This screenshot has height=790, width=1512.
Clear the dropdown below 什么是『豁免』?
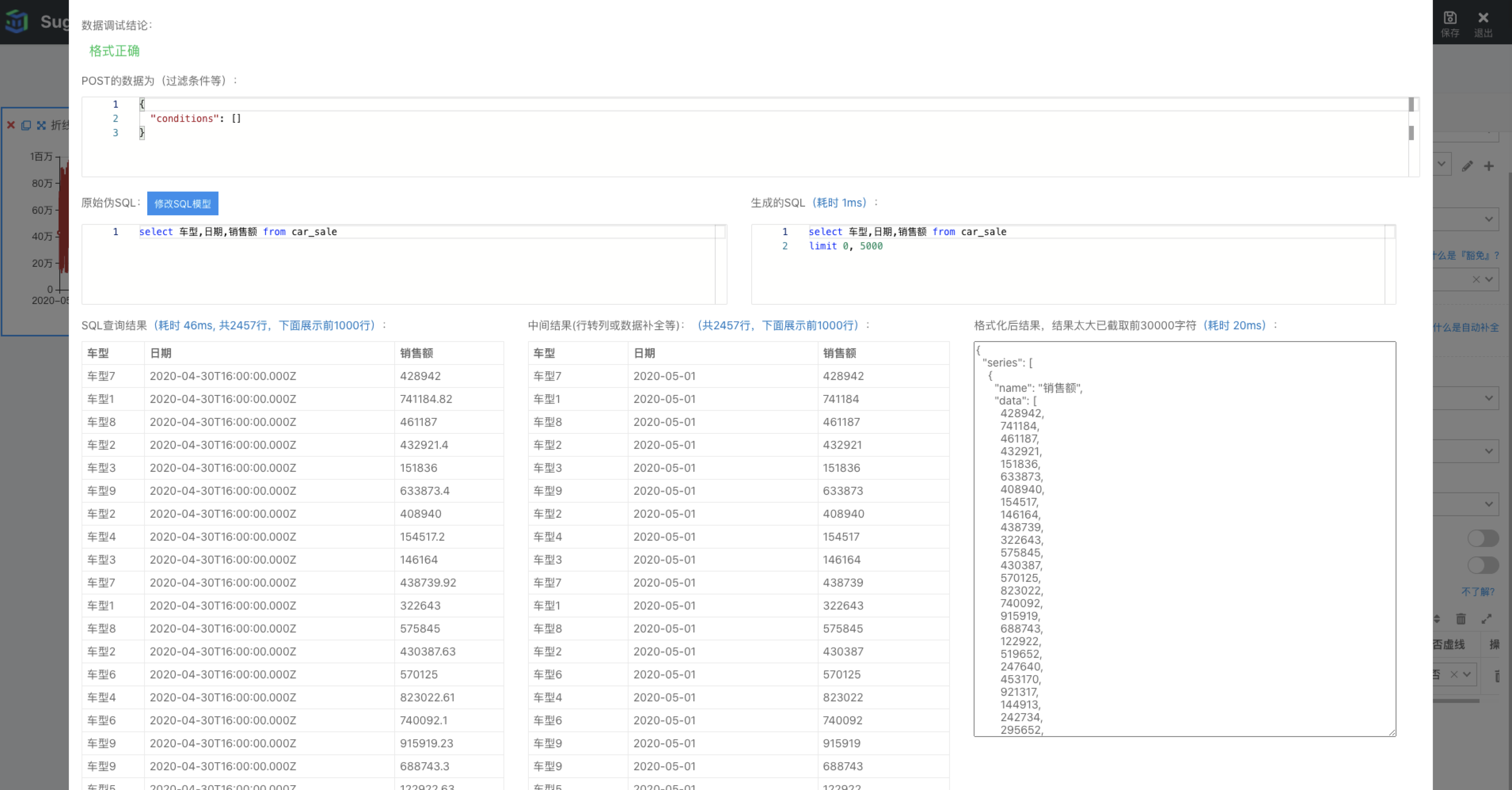click(x=1476, y=279)
